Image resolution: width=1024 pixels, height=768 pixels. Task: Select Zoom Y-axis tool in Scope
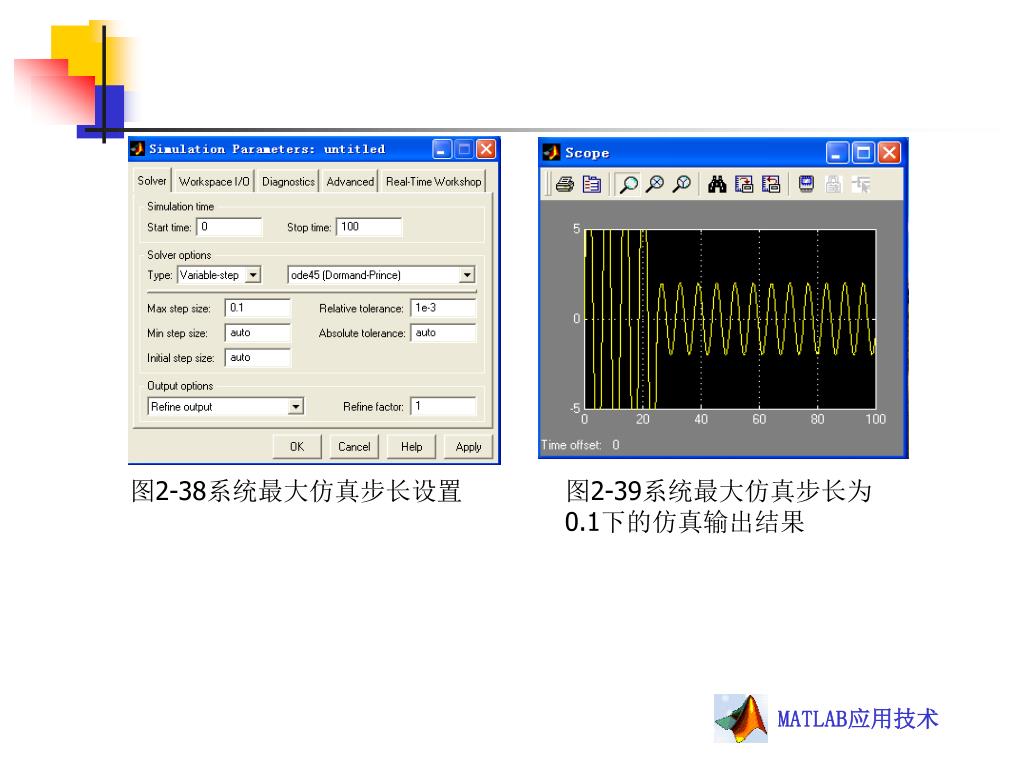pos(682,185)
